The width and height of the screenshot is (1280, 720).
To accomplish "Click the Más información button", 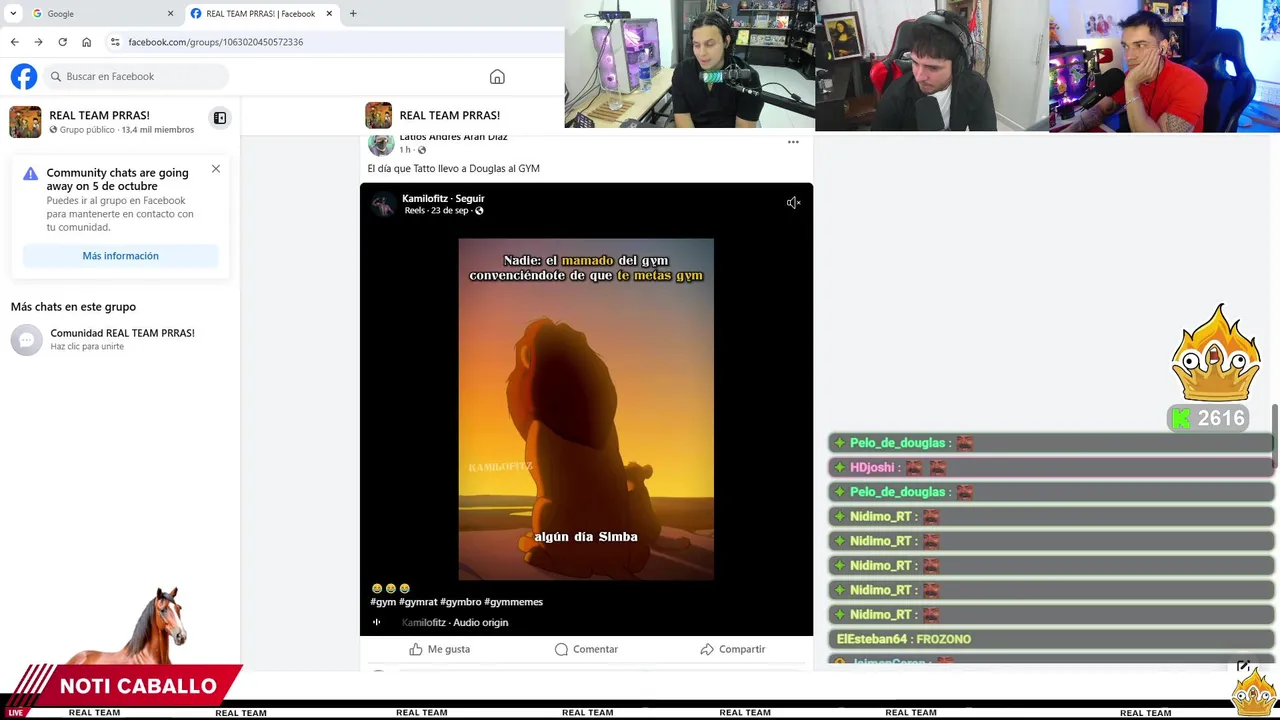I will coord(120,256).
